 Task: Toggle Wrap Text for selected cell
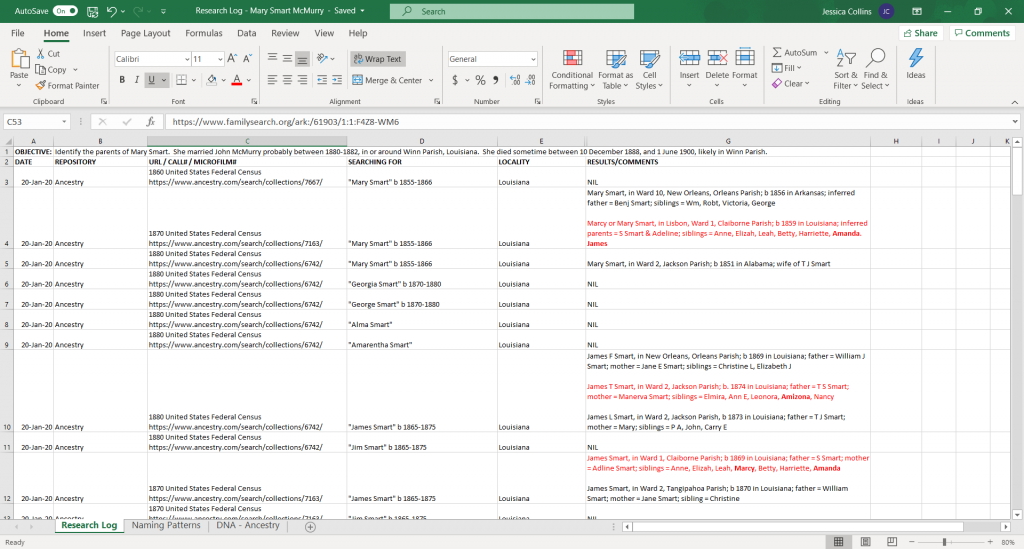coord(377,59)
